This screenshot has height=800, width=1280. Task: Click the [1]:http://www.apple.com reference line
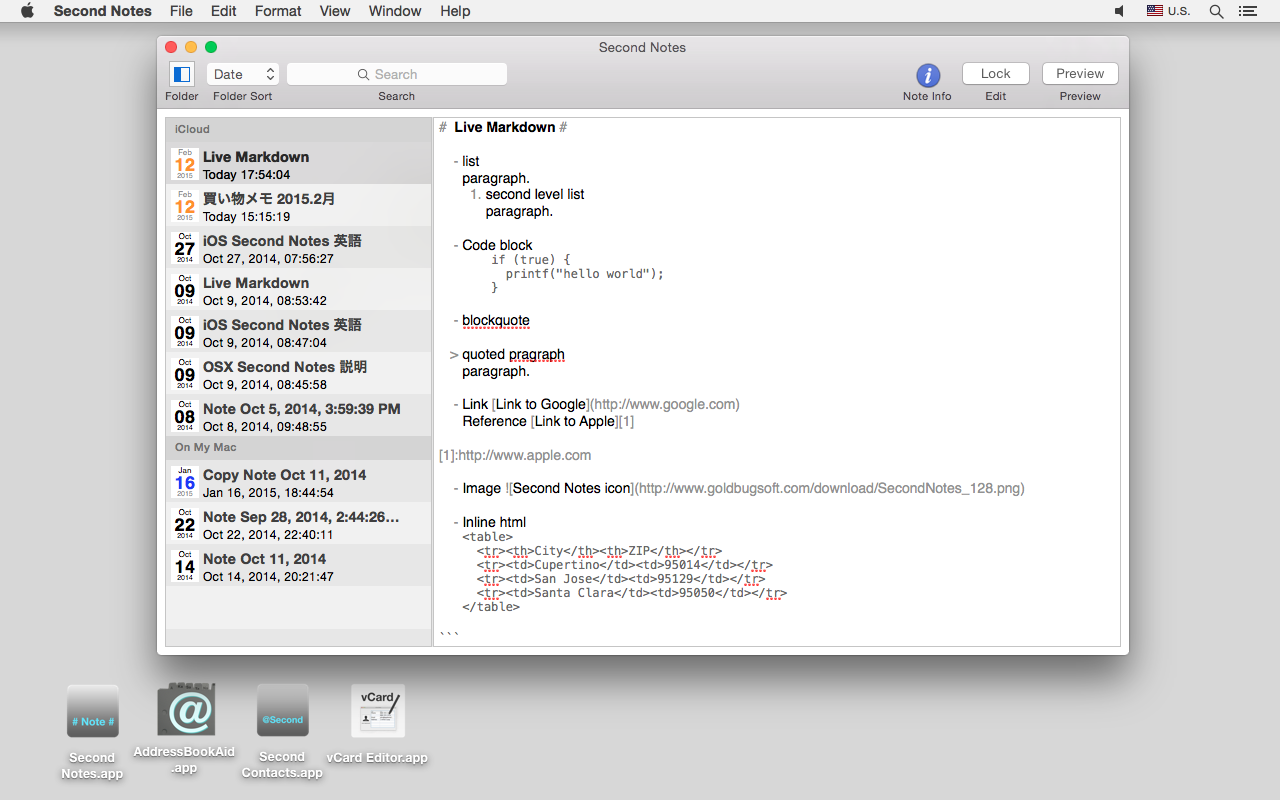click(515, 455)
